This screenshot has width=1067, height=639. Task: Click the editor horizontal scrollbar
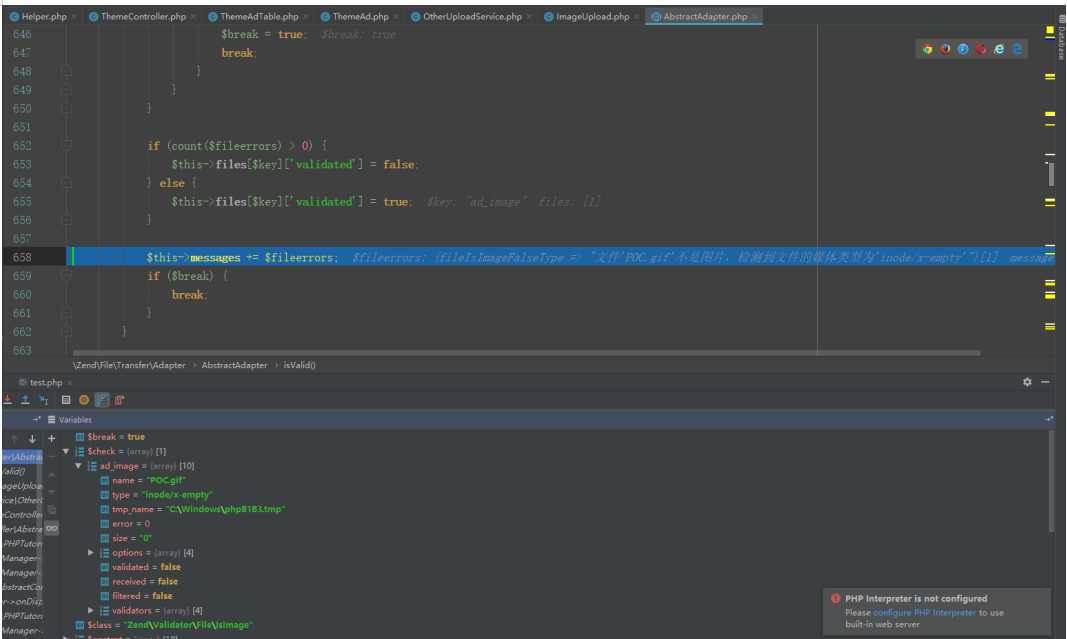pyautogui.click(x=526, y=353)
